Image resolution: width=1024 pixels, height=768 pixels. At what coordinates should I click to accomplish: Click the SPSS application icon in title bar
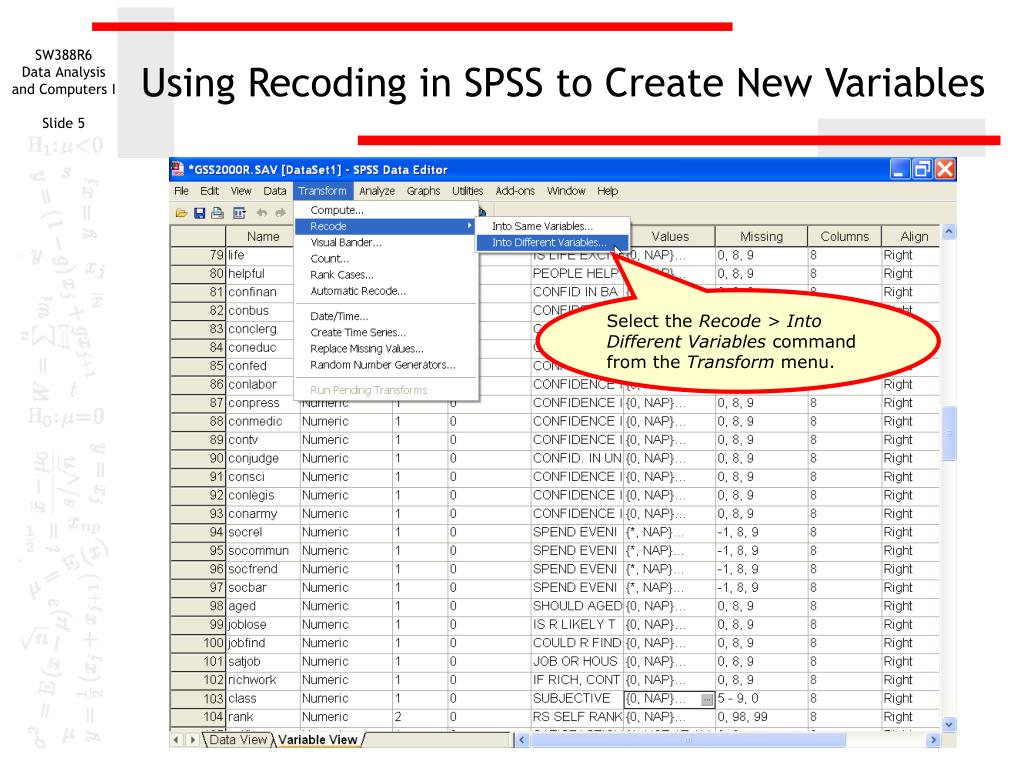pyautogui.click(x=178, y=170)
